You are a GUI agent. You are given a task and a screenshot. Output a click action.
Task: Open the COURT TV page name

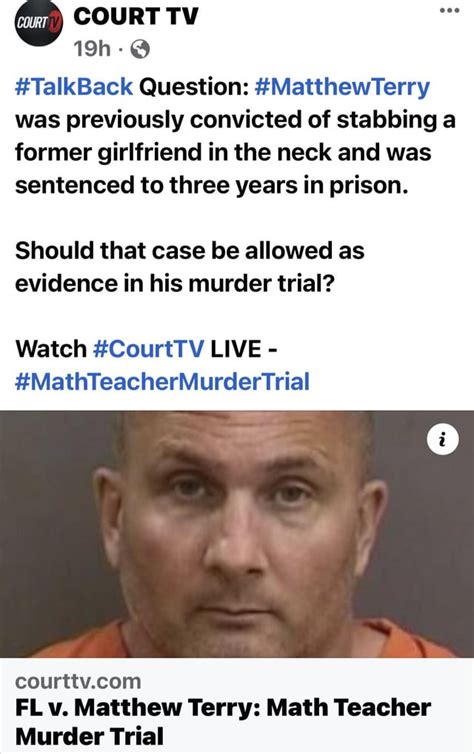pyautogui.click(x=136, y=17)
